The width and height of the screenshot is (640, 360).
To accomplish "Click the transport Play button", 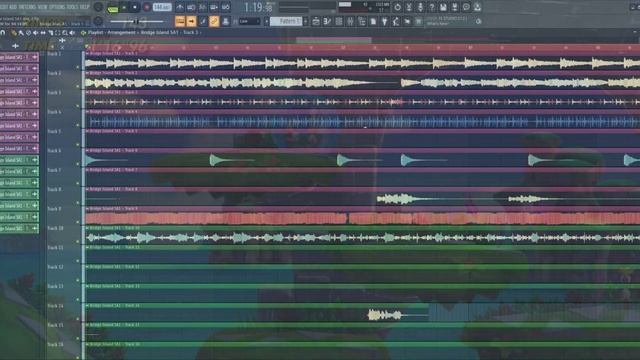I will [x=124, y=7].
